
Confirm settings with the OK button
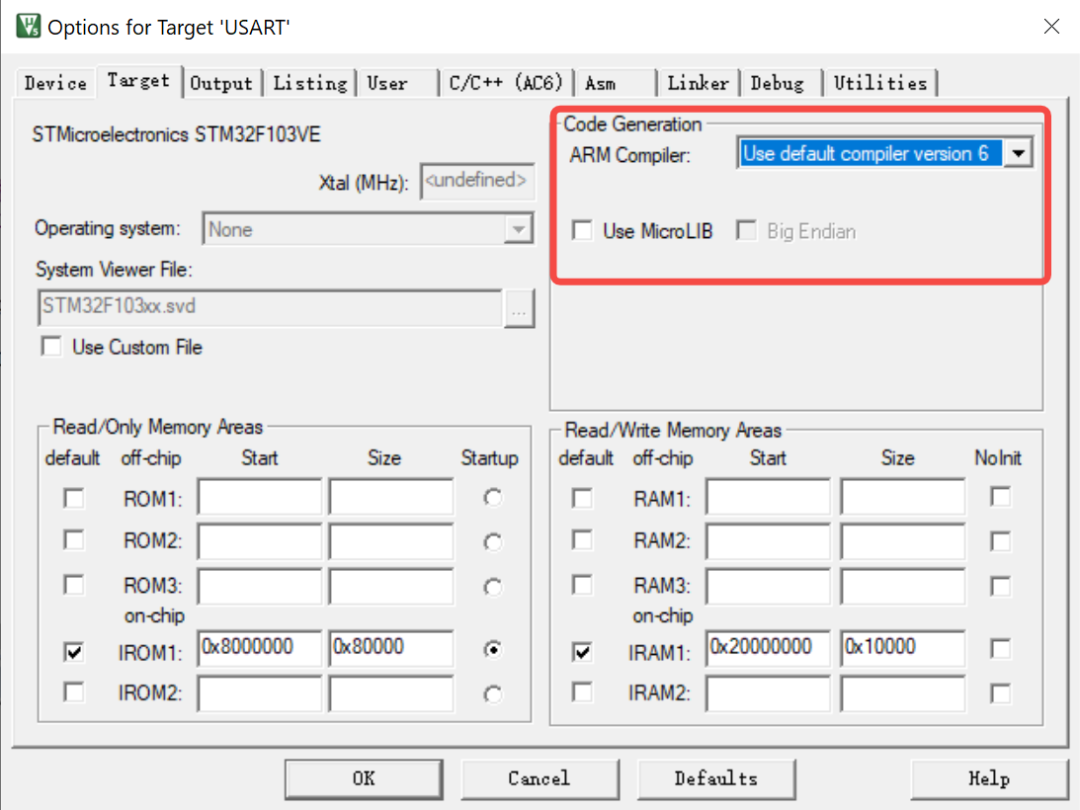click(x=364, y=779)
